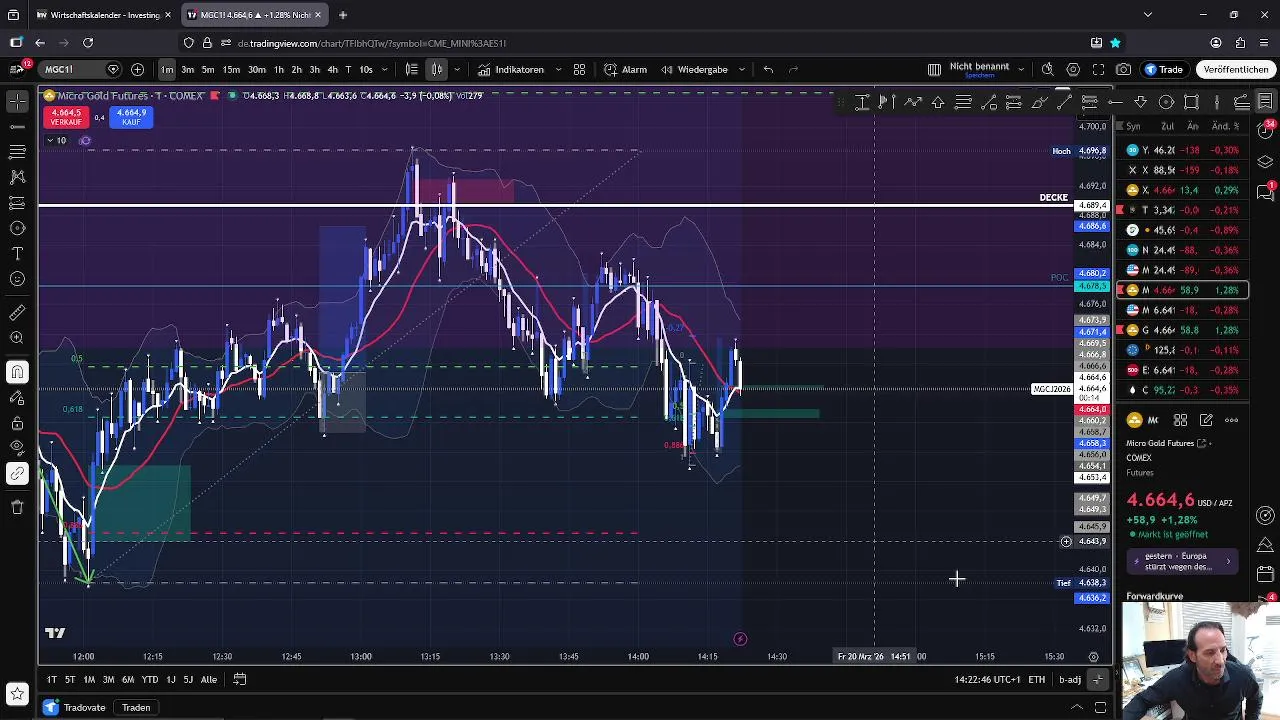The height and width of the screenshot is (720, 1280).
Task: Open chart settings hexagon icon
Action: (x=1073, y=70)
